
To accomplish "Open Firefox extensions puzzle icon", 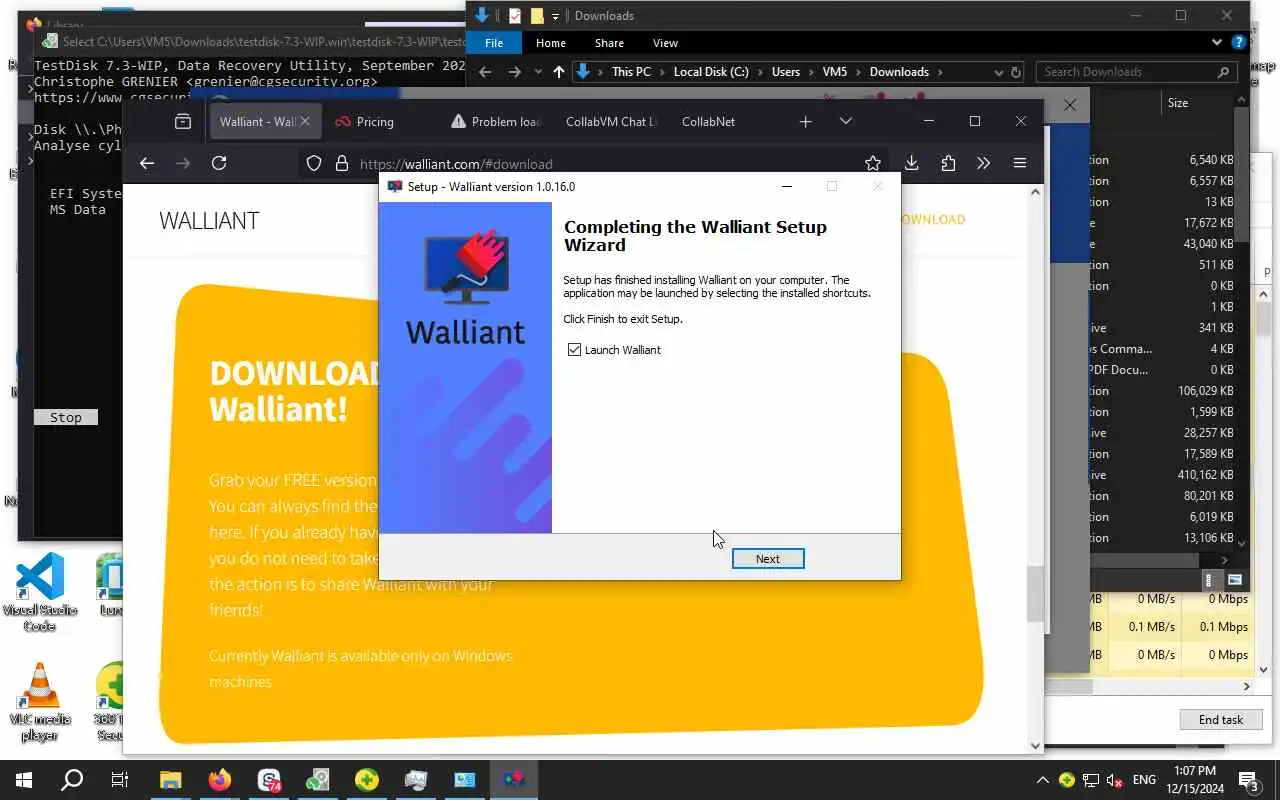I will point(948,163).
